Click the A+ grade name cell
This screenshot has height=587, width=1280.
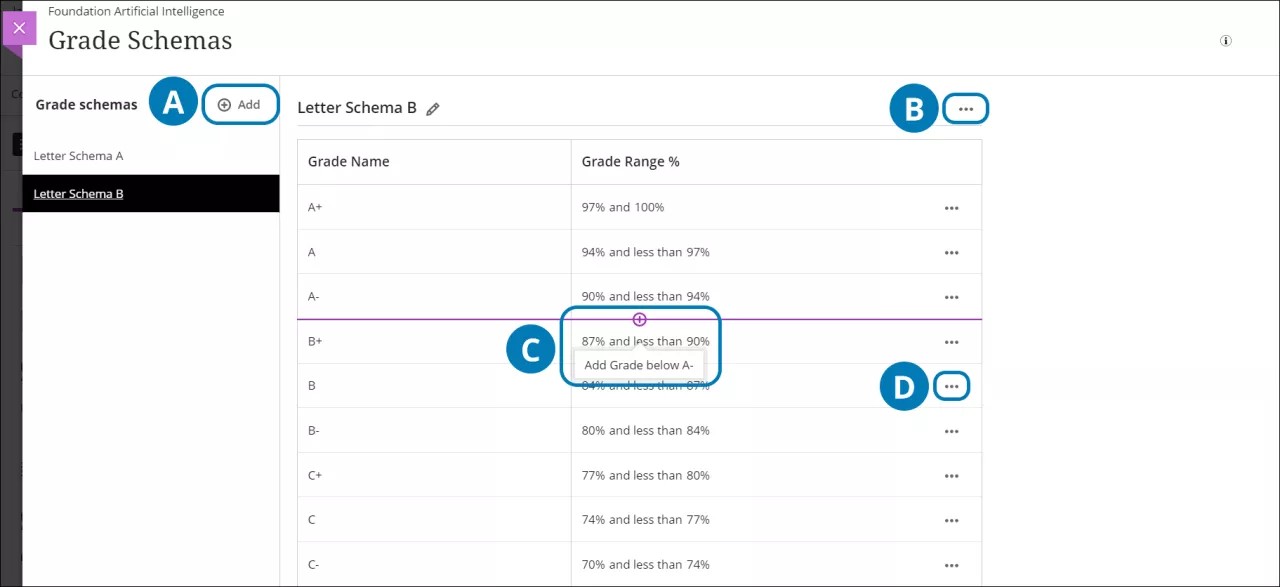[x=315, y=207]
